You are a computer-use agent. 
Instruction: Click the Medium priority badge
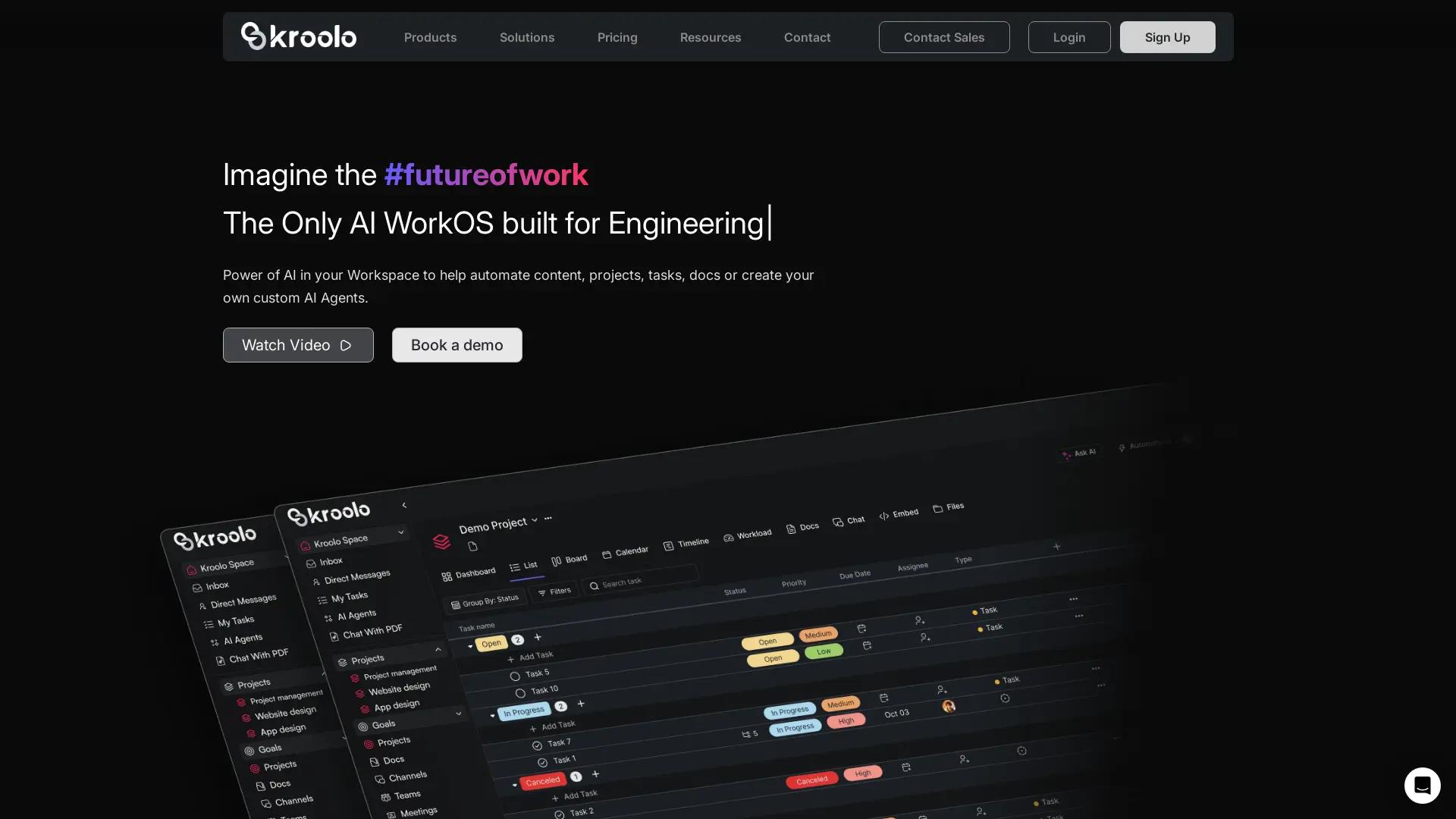click(819, 634)
